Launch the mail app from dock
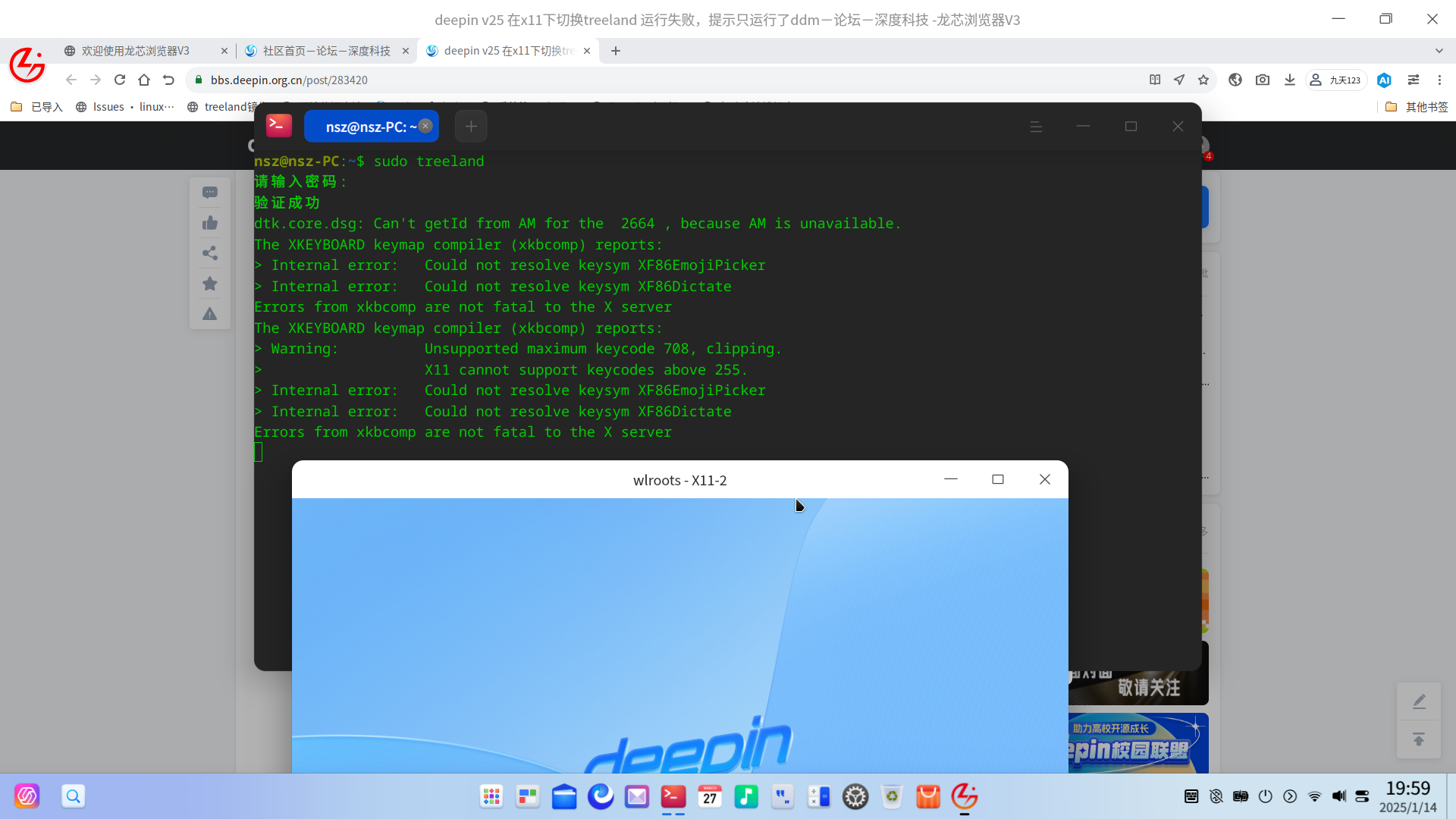This screenshot has height=819, width=1456. tap(637, 796)
